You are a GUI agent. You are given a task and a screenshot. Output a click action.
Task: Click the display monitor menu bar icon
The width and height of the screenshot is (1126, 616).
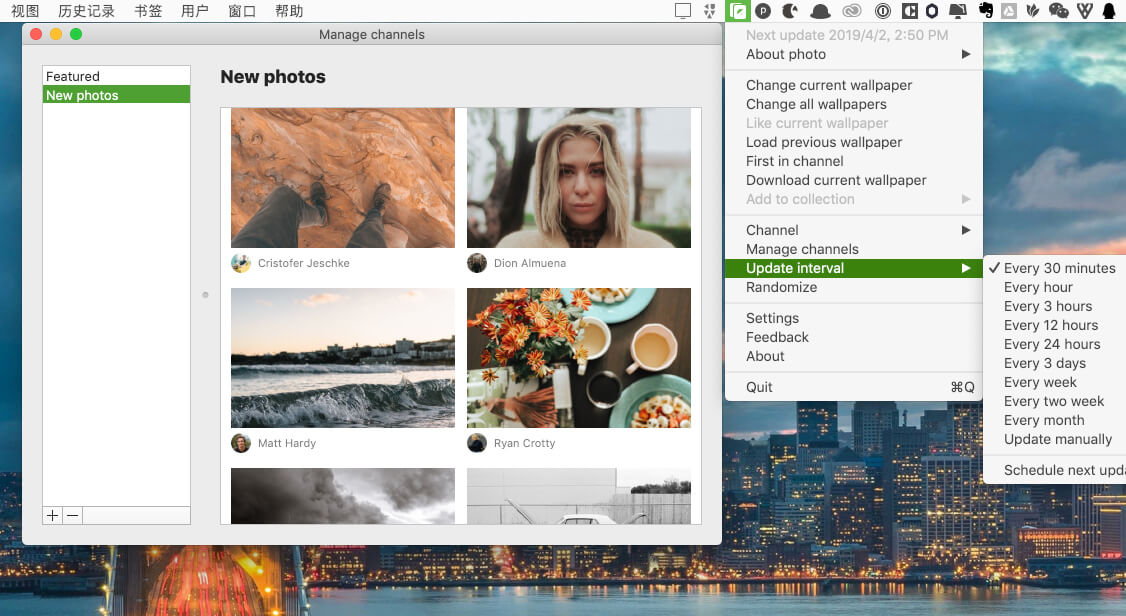(x=683, y=11)
